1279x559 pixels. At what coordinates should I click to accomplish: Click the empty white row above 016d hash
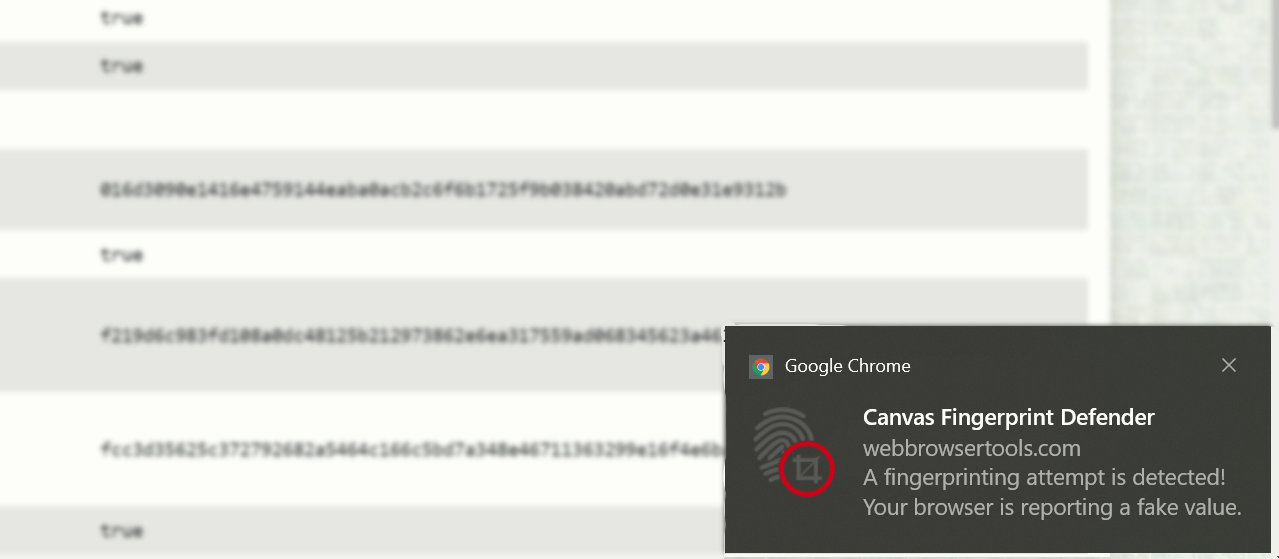(x=543, y=119)
